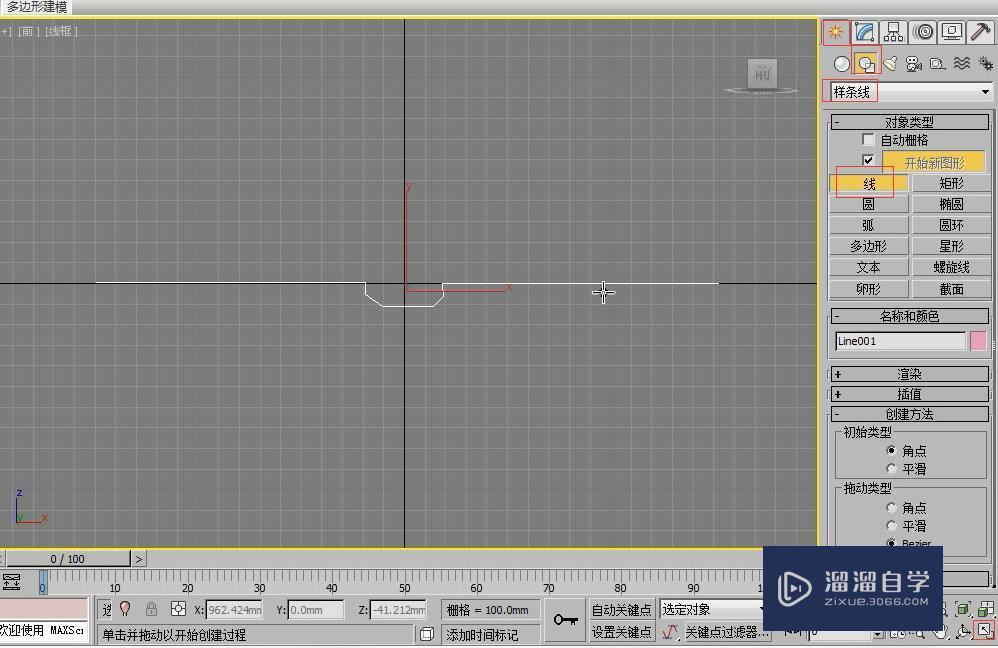
Task: Collapse the 创建方法 rollout
Action: pos(910,414)
